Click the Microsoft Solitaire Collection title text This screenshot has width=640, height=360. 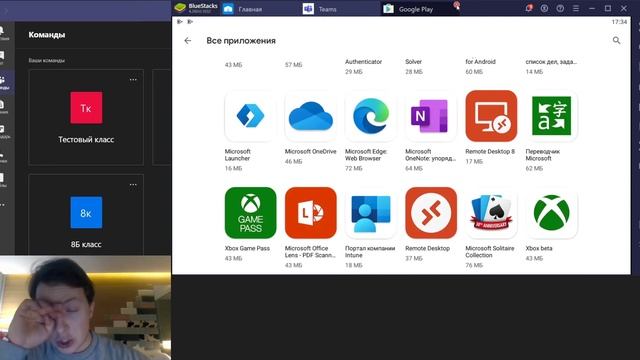coord(490,251)
